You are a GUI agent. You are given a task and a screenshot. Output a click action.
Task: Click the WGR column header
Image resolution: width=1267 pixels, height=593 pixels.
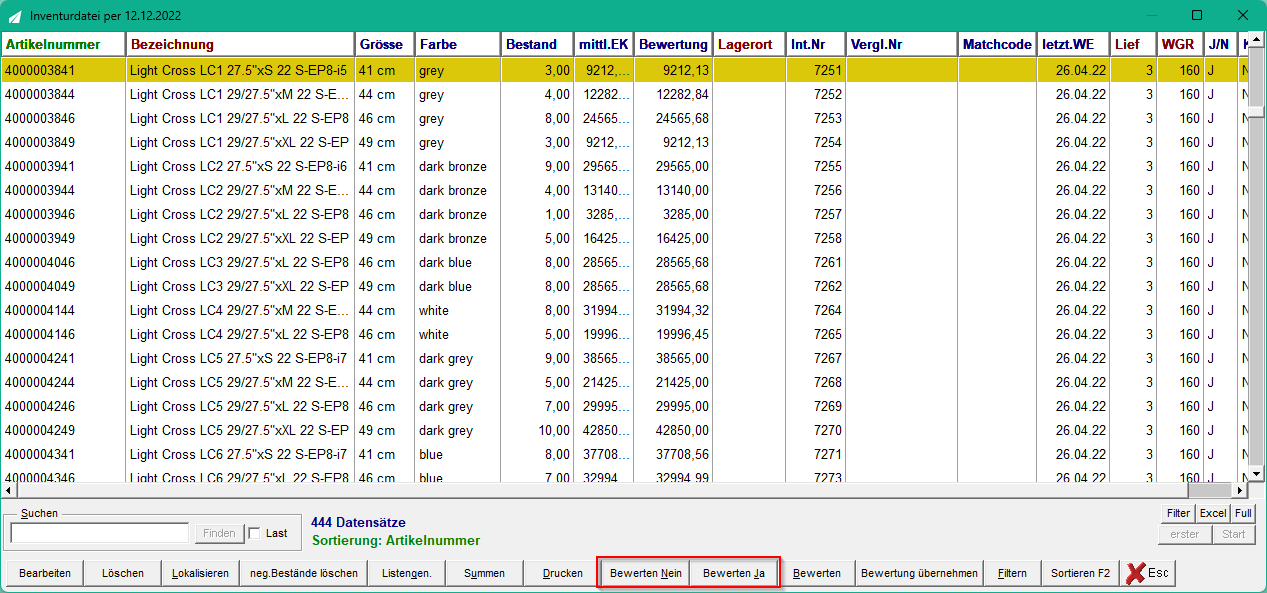1180,44
